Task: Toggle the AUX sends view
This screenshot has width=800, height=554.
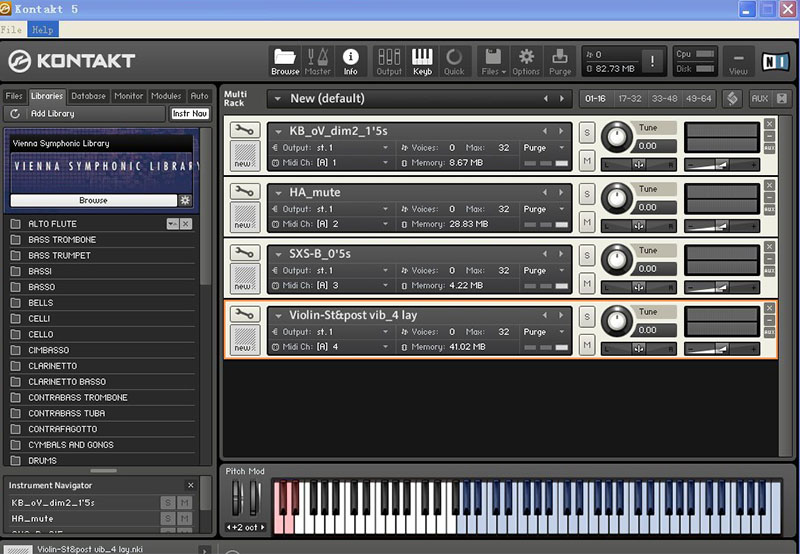Action: [x=759, y=98]
